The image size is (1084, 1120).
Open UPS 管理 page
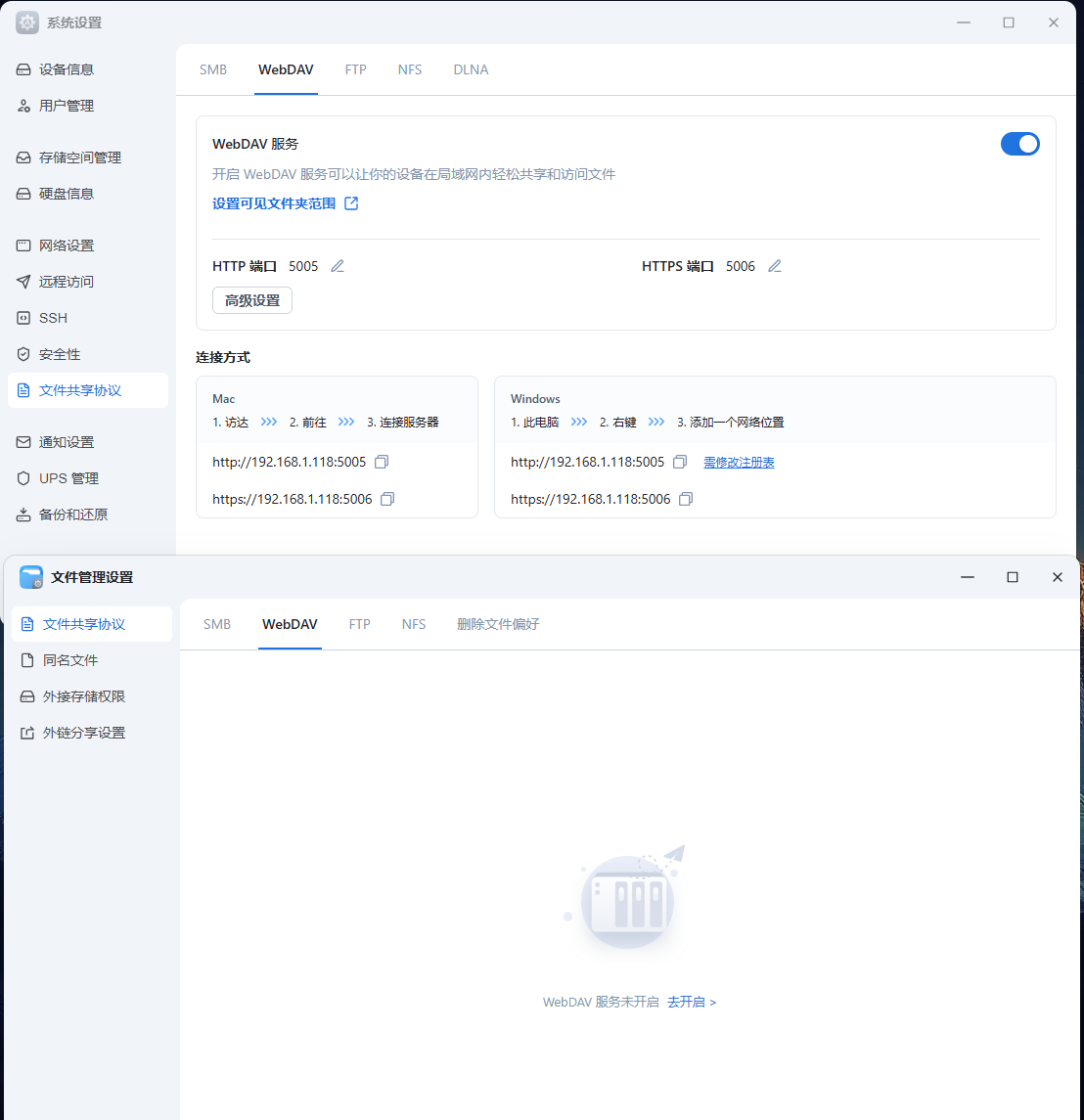[x=88, y=478]
